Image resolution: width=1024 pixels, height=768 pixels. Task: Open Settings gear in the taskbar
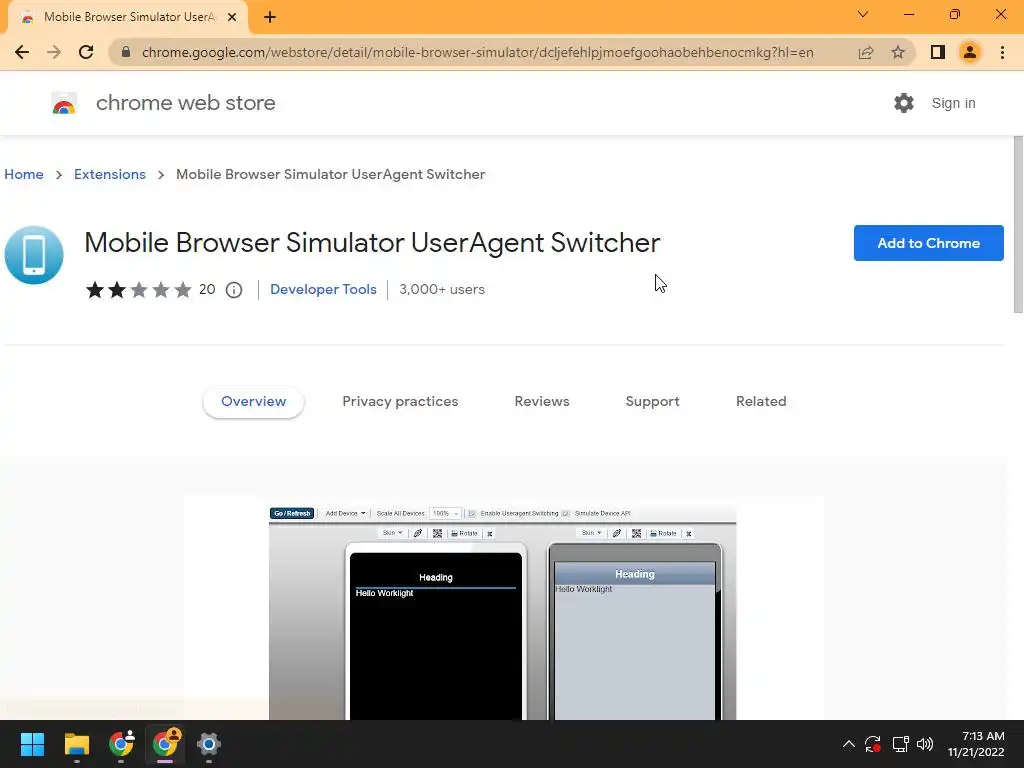208,744
